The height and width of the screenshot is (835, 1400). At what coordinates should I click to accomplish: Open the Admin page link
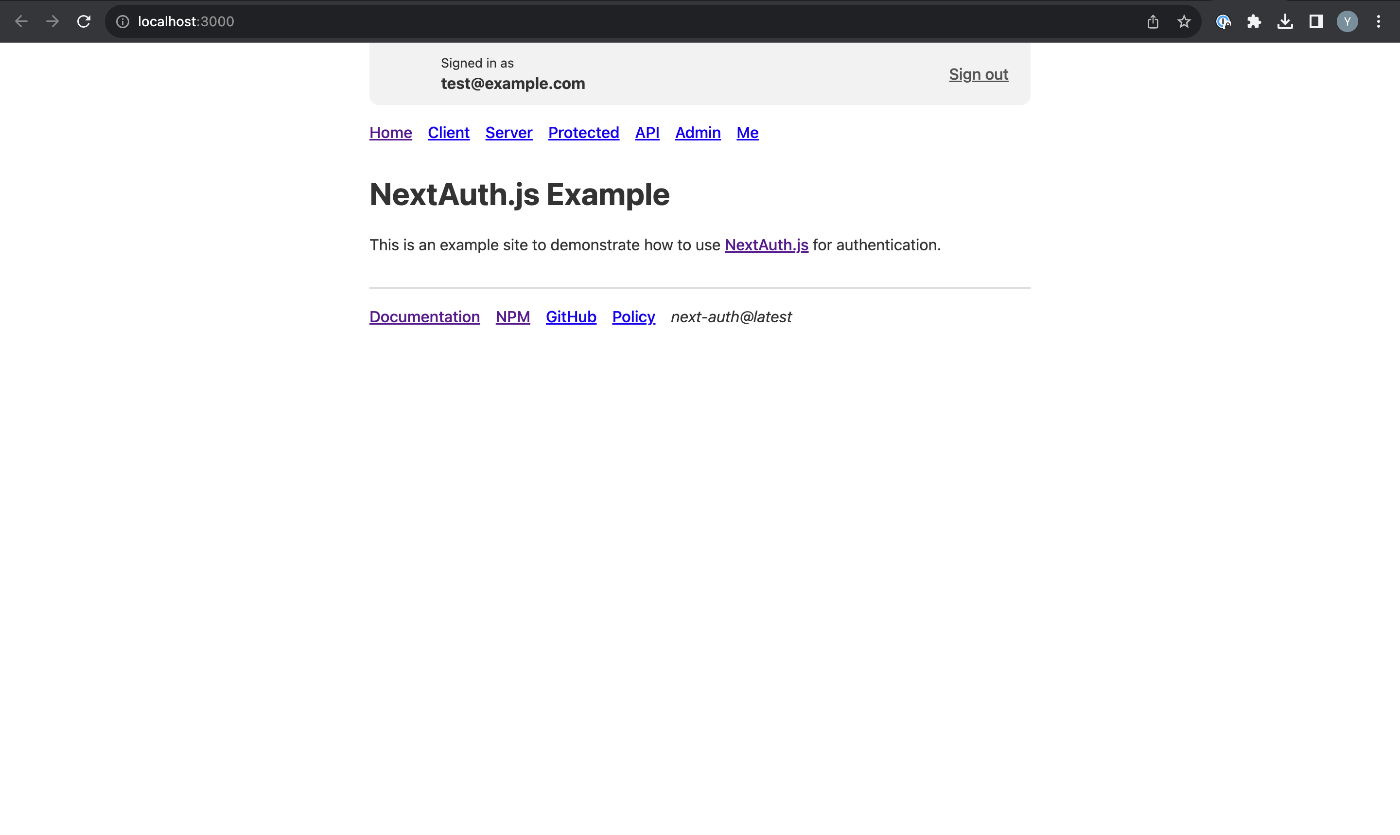point(698,133)
